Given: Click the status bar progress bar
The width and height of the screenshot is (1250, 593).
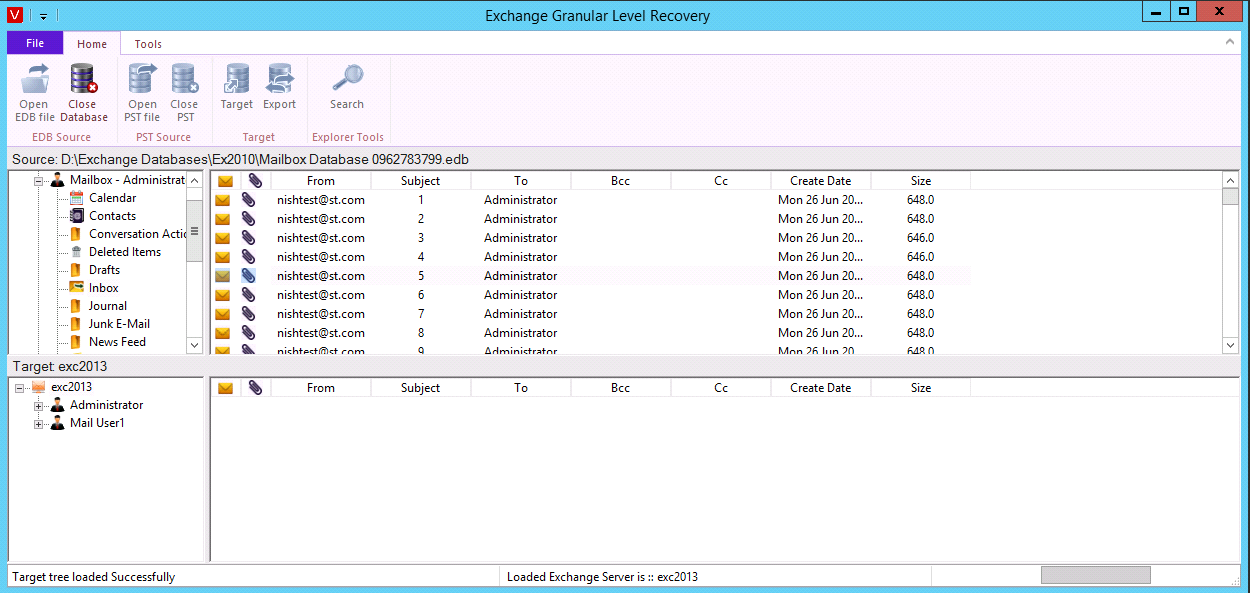Looking at the screenshot, I should 1096,576.
